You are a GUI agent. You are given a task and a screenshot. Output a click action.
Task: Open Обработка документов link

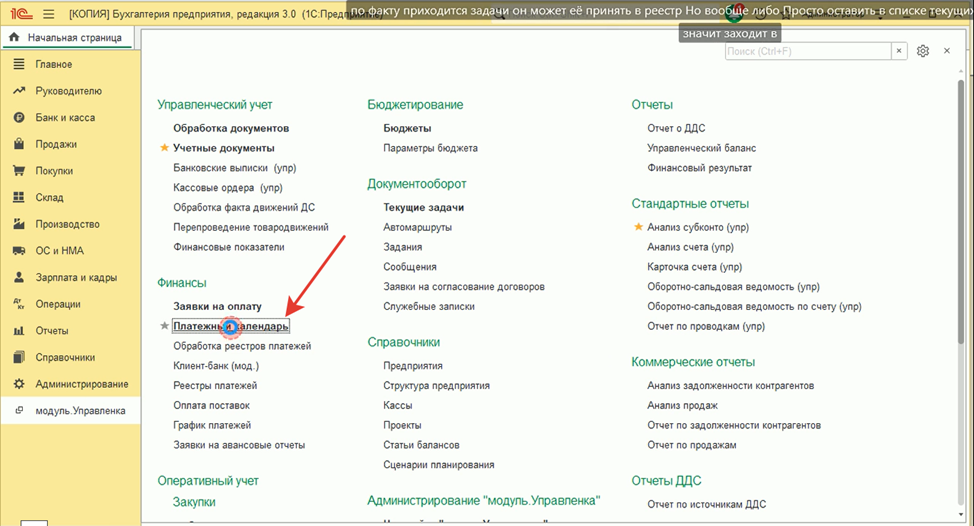pos(231,128)
